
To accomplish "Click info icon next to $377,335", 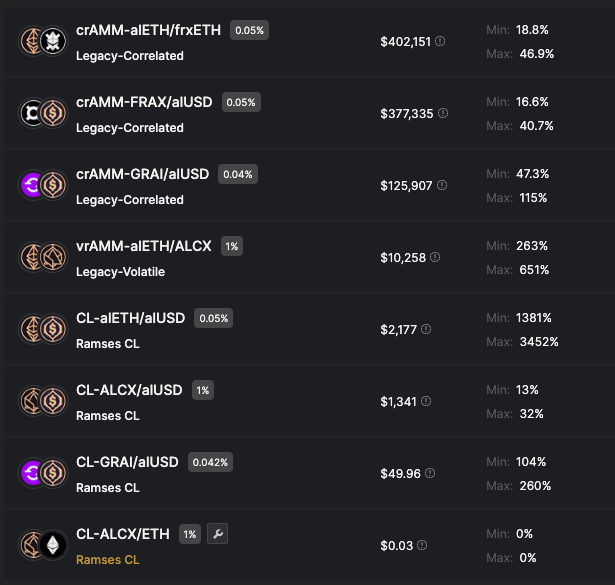I will tap(443, 114).
